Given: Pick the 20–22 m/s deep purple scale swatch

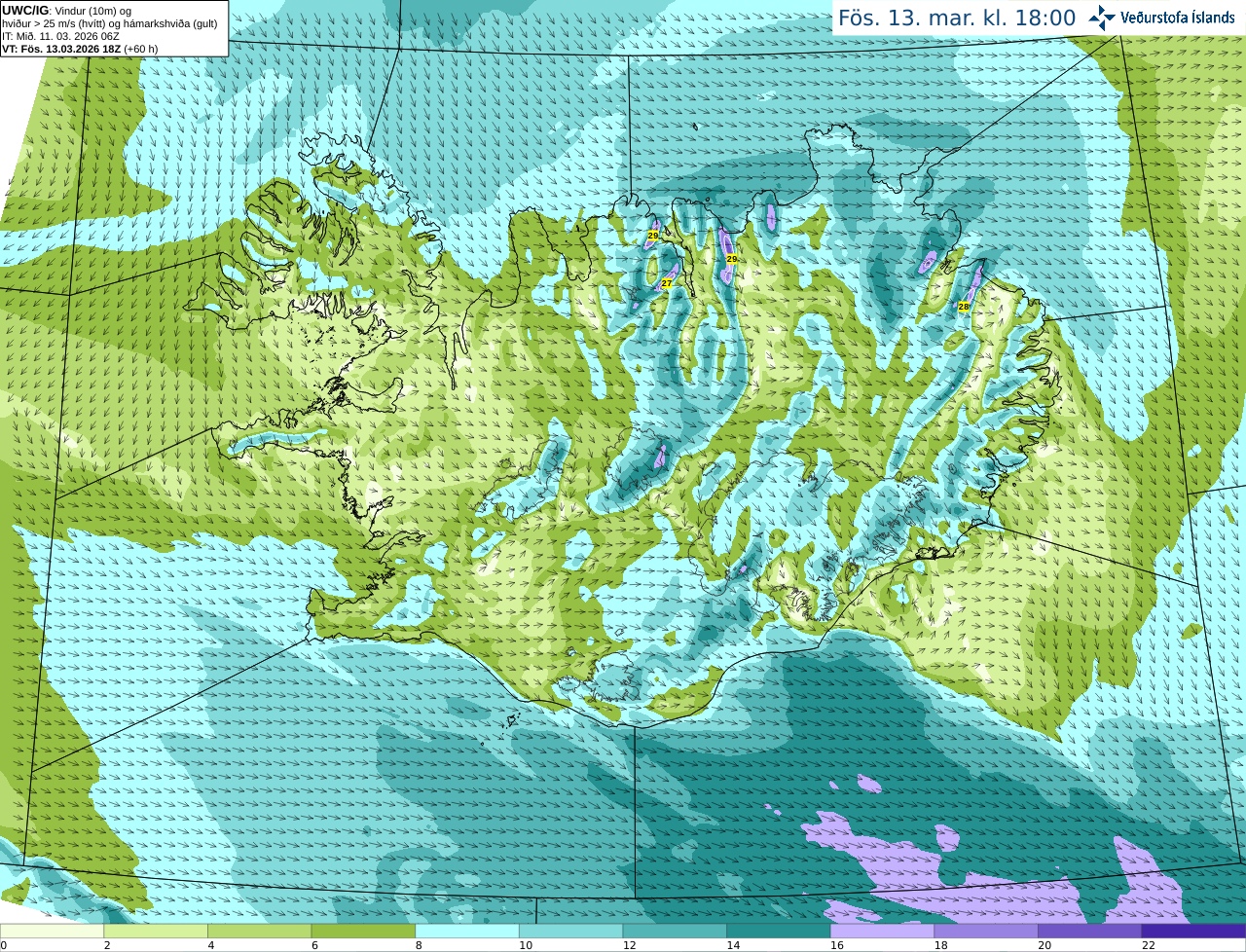Looking at the screenshot, I should 1090,932.
